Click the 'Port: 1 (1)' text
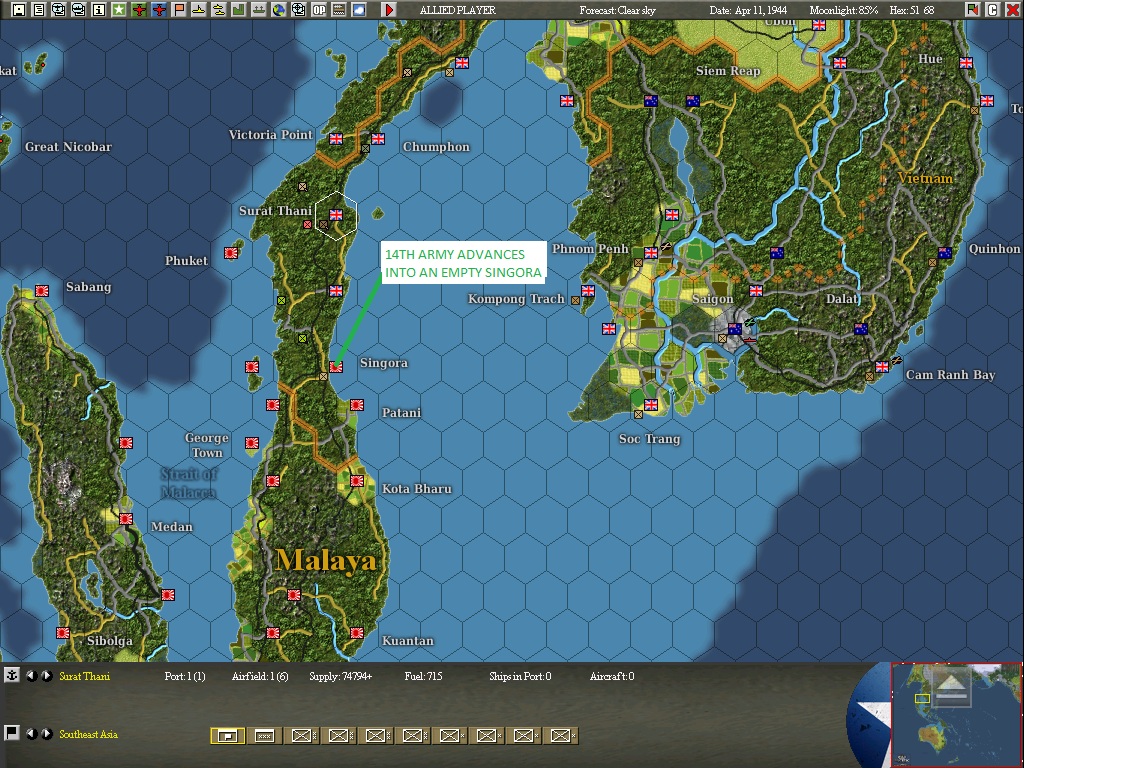Image resolution: width=1137 pixels, height=774 pixels. click(x=185, y=676)
